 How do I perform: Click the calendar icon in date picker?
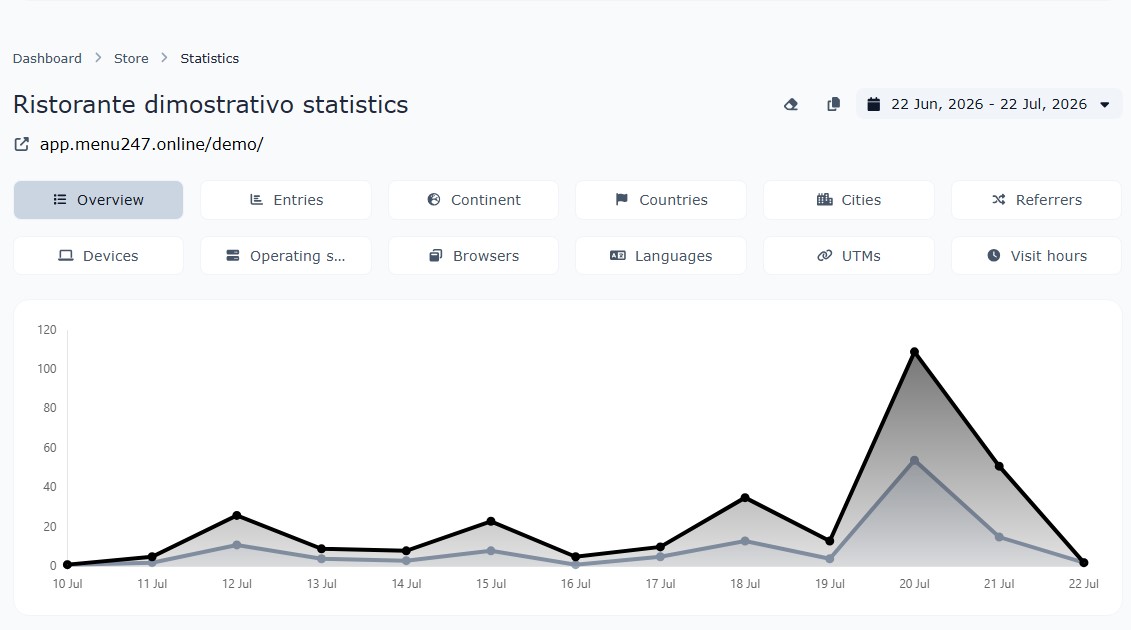coord(873,104)
